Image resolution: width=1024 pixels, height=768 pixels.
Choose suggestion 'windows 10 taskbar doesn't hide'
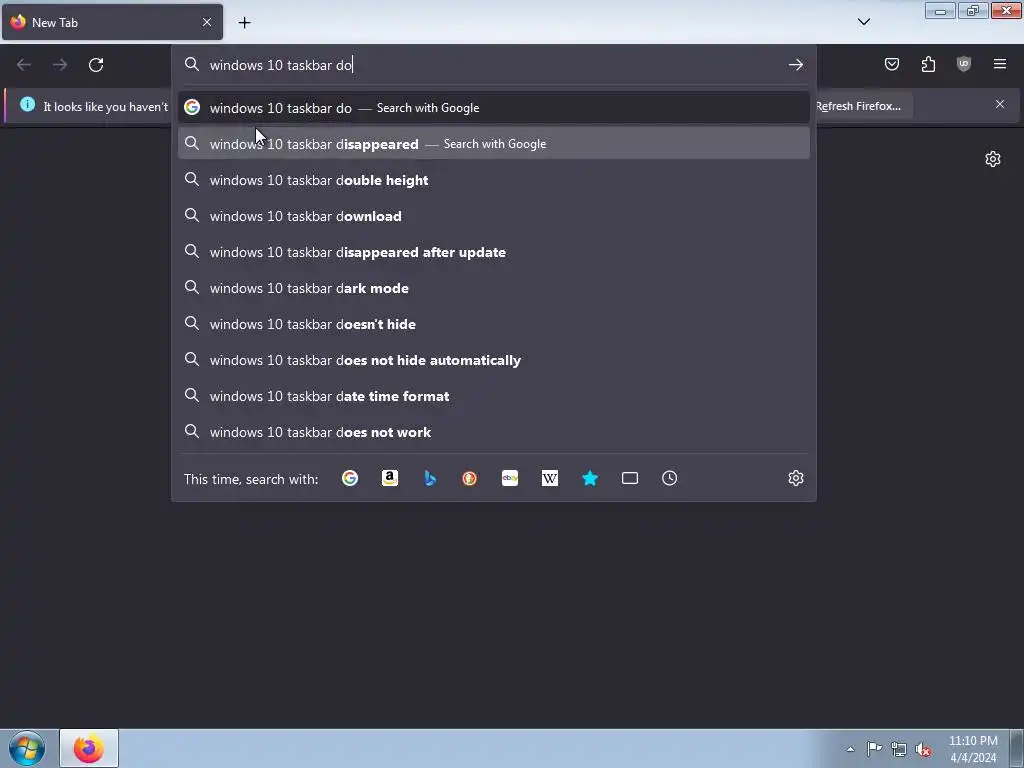[x=494, y=324]
